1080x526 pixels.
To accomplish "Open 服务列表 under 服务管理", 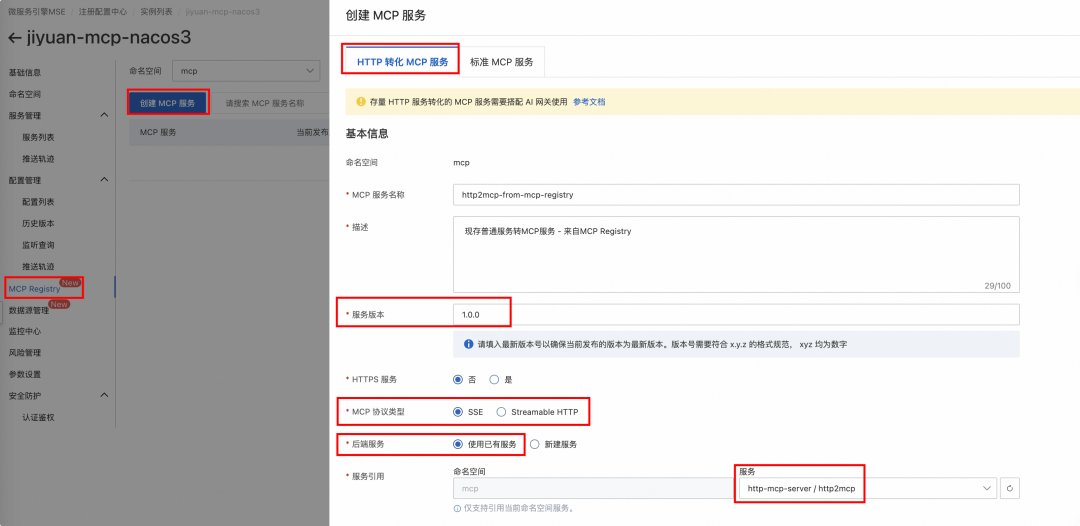I will pos(39,137).
